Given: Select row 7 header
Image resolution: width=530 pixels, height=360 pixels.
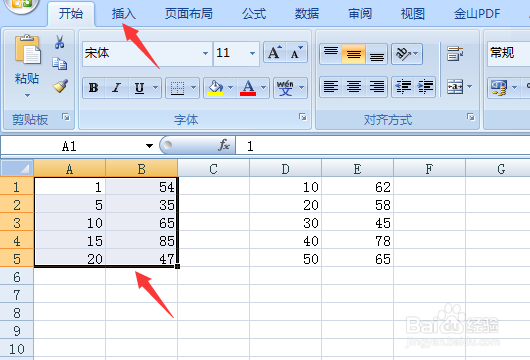Looking at the screenshot, I should pos(17,295).
